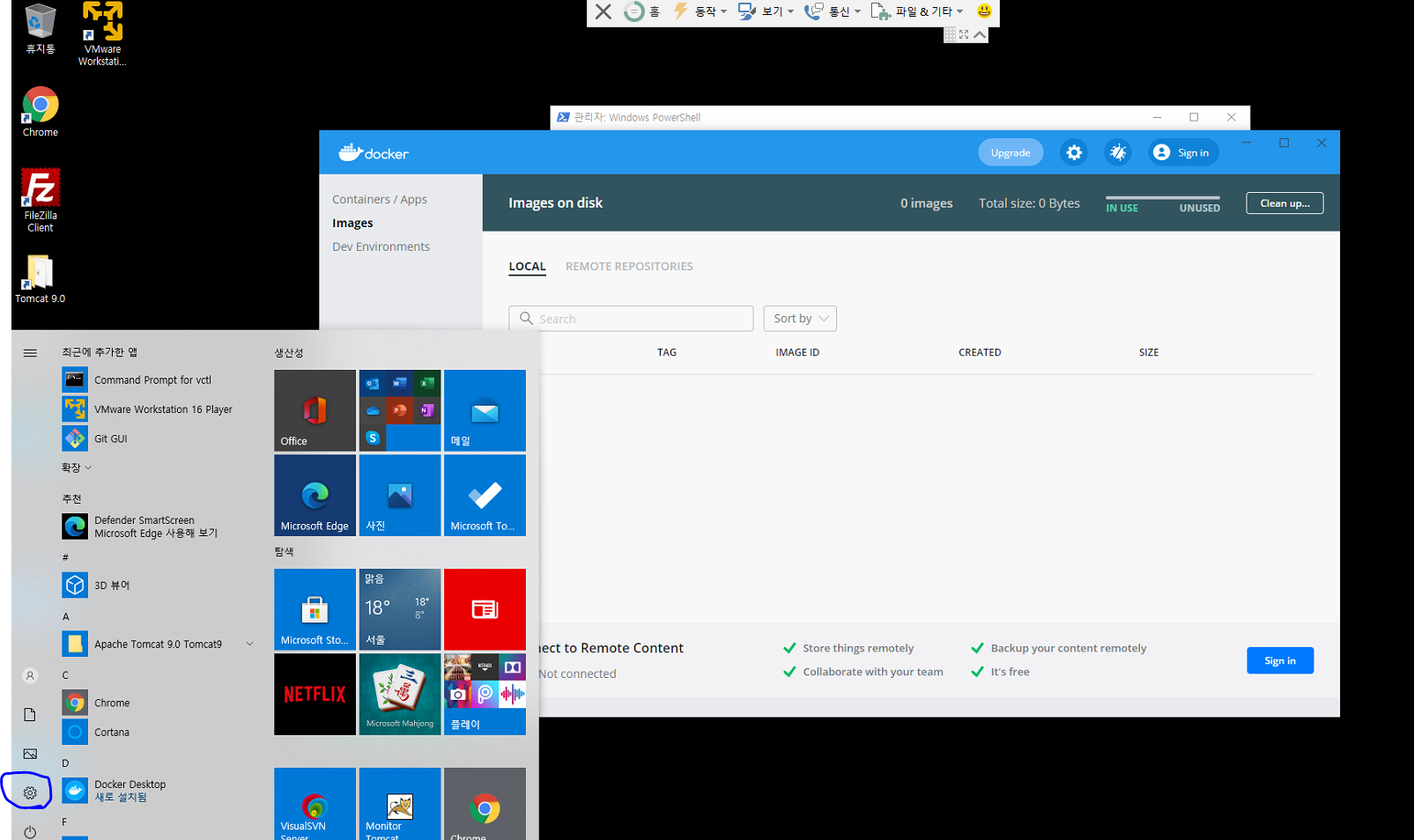Open Command Prompt for vctl
1414x840 pixels.
tap(159, 379)
